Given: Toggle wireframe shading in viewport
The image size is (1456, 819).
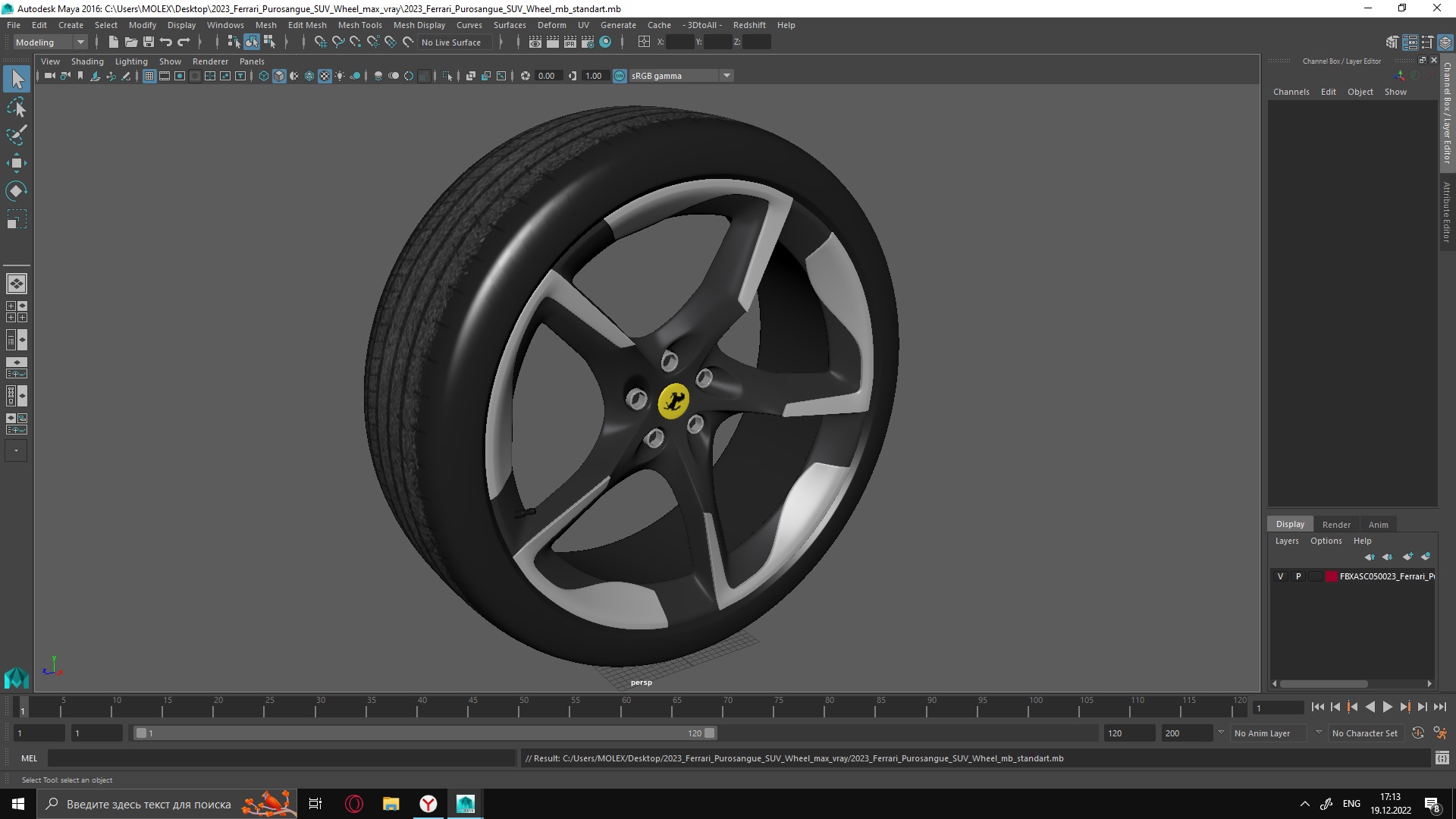Looking at the screenshot, I should click(264, 76).
